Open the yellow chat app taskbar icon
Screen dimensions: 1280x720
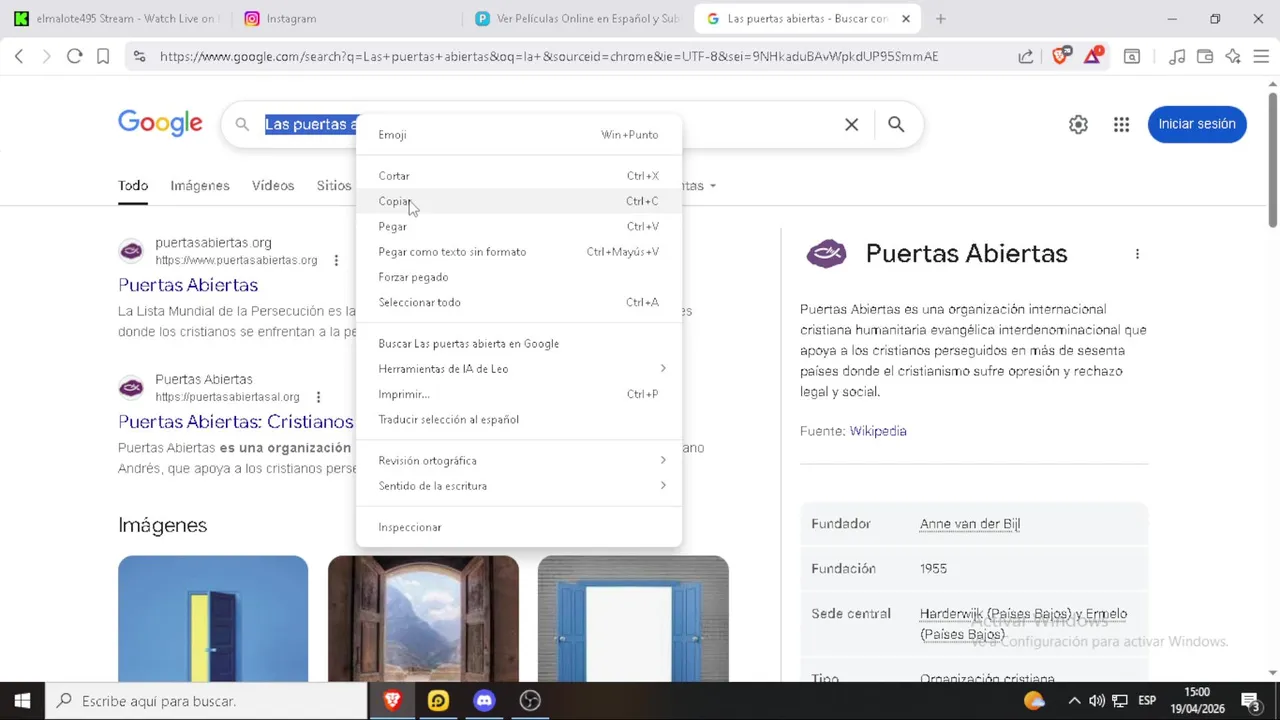(x=438, y=701)
